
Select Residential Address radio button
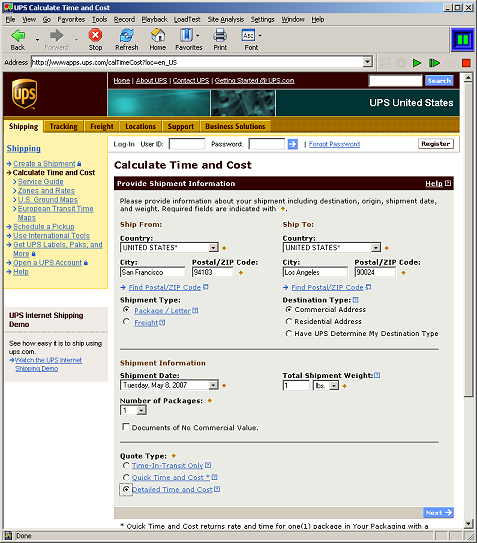[289, 321]
